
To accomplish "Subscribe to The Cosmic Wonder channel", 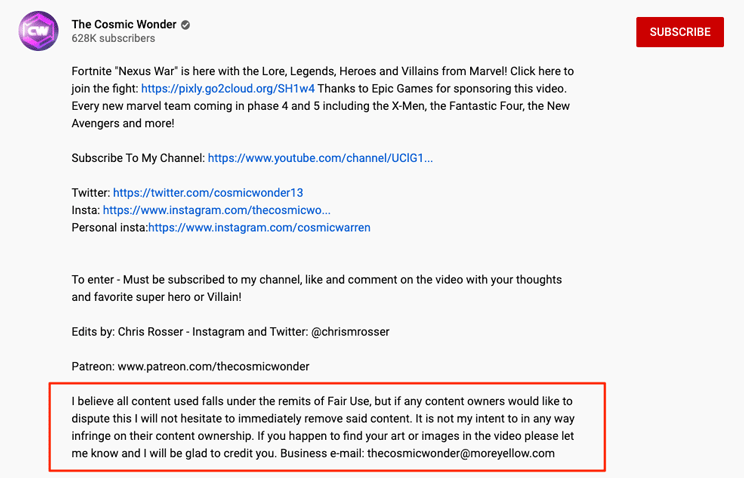I will point(679,32).
